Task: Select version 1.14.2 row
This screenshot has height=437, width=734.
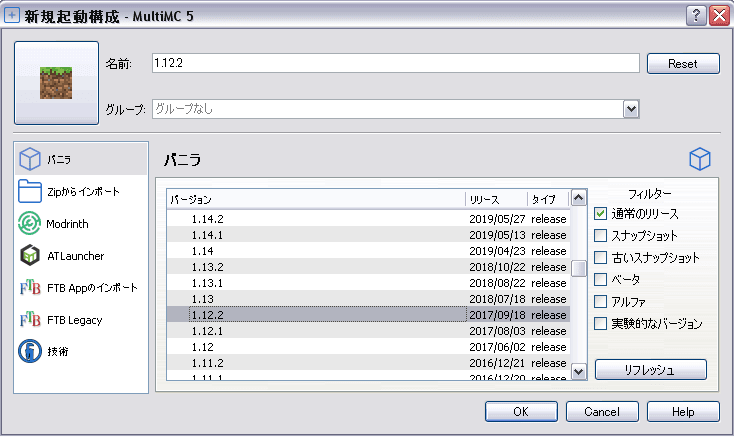Action: pos(368,219)
